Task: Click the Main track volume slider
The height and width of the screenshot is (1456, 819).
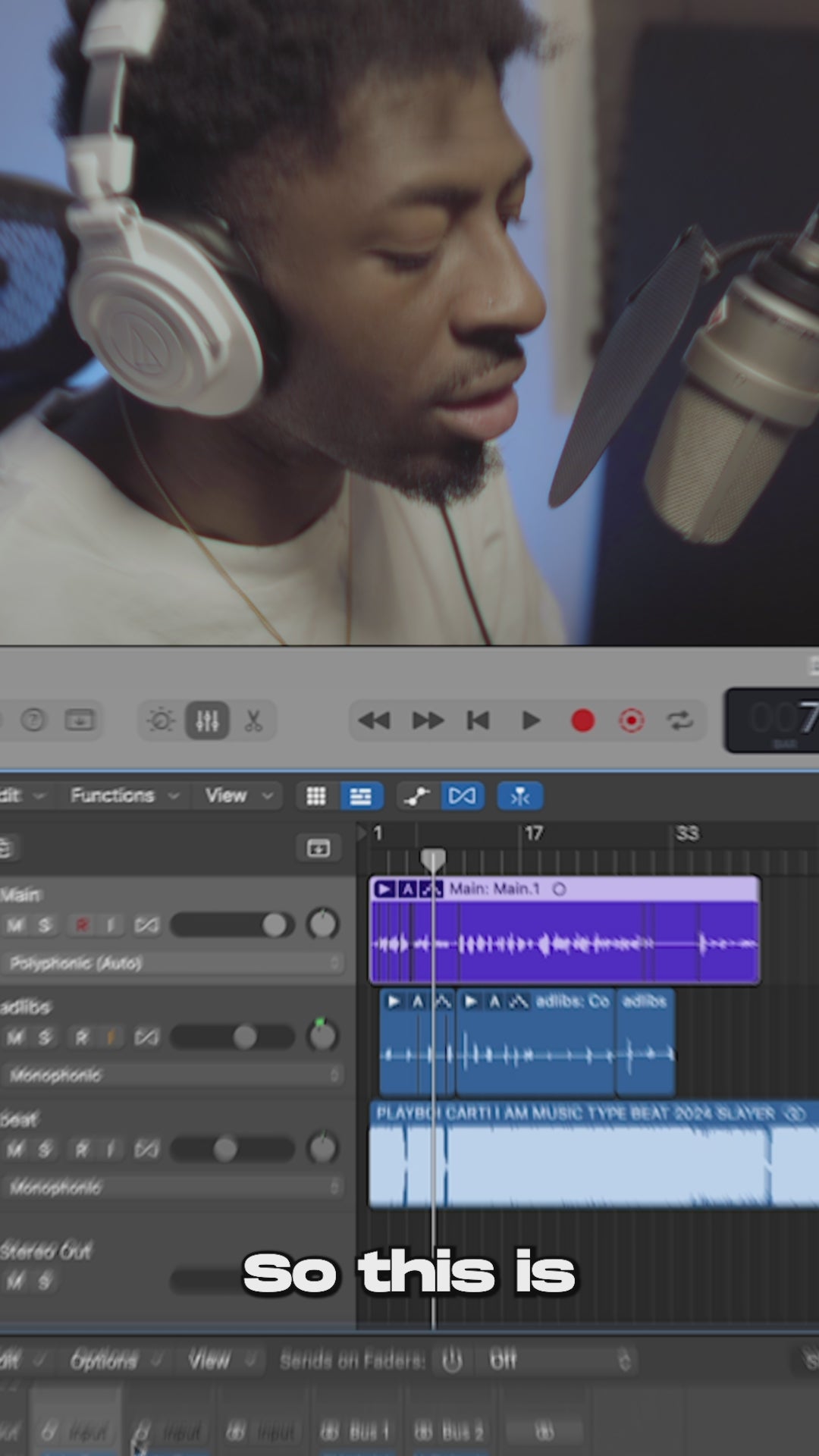Action: coord(232,925)
